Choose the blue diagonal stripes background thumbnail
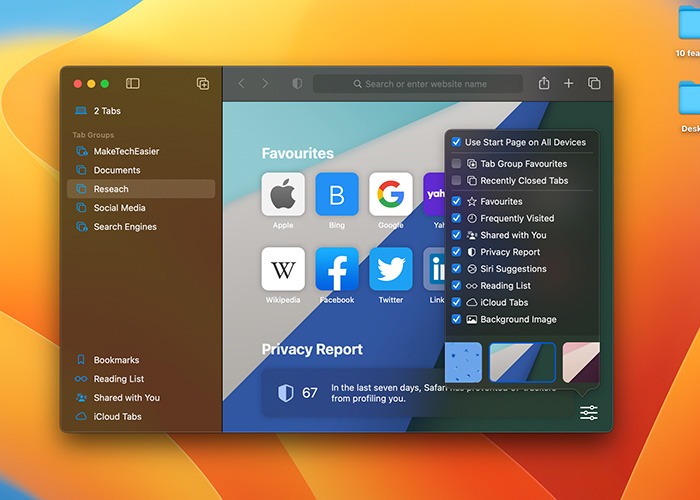 522,362
